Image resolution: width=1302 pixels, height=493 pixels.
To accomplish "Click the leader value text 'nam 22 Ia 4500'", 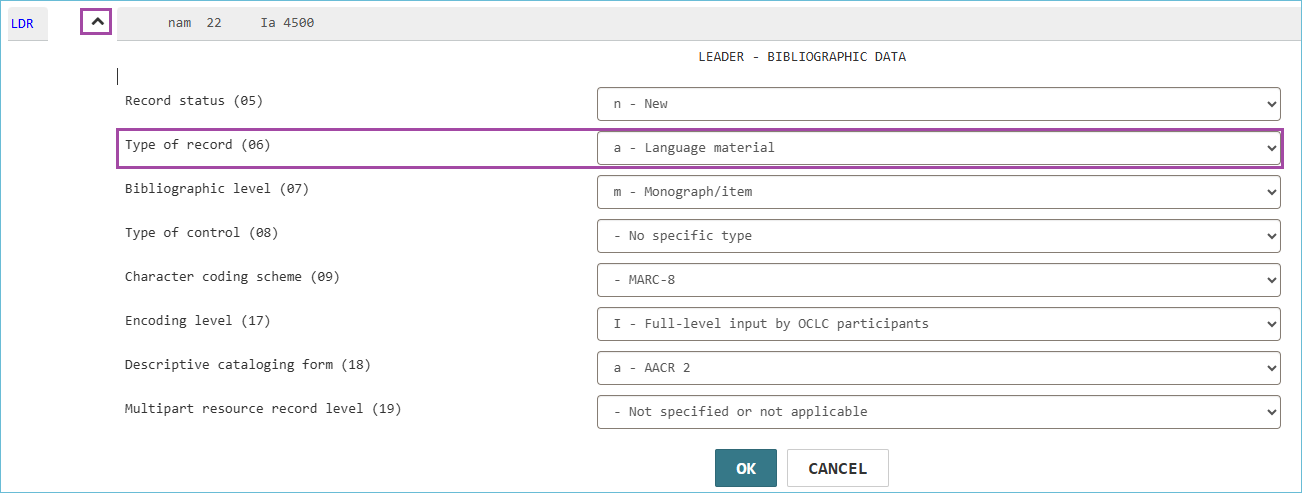I will point(241,22).
